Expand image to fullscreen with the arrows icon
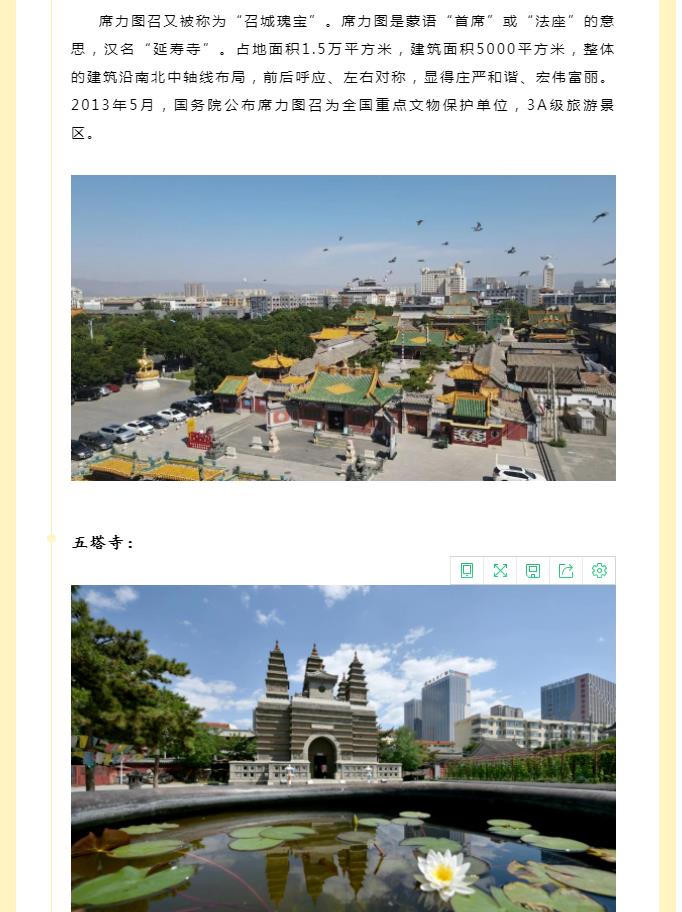The image size is (682, 912). pos(500,570)
